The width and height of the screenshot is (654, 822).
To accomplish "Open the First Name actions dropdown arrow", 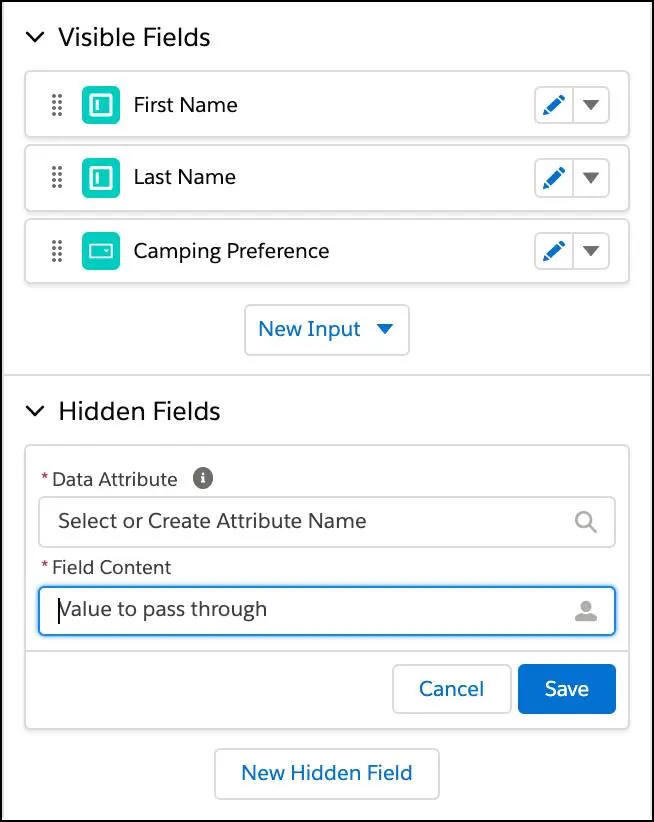I will (591, 105).
